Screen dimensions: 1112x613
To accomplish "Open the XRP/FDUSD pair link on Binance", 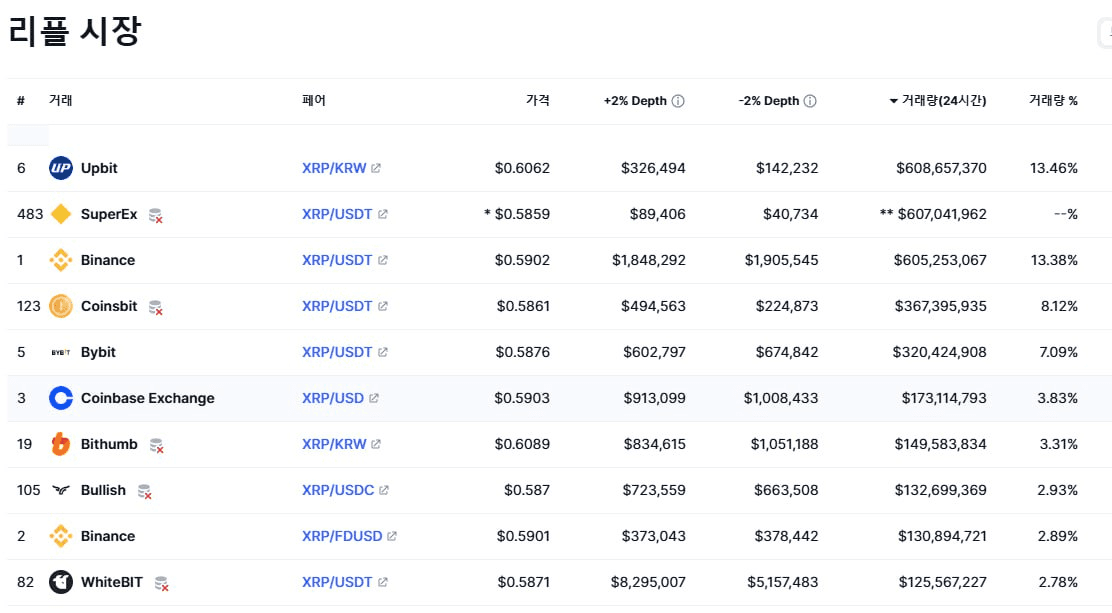I will [342, 536].
